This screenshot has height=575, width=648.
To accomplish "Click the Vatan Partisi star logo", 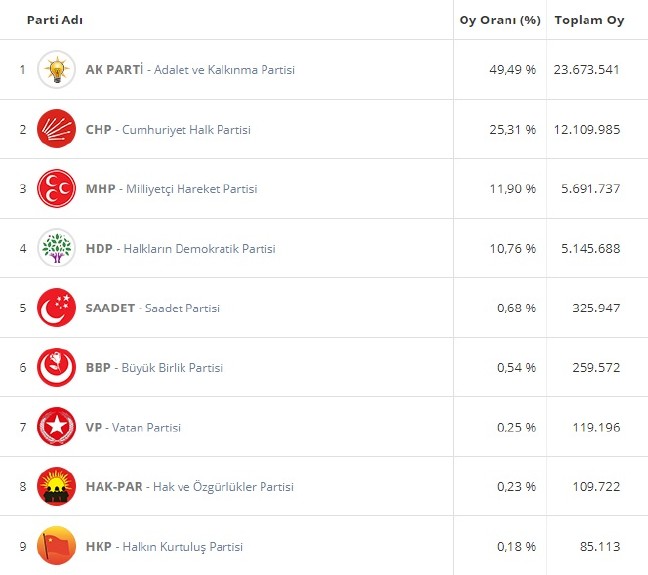I will click(x=56, y=427).
